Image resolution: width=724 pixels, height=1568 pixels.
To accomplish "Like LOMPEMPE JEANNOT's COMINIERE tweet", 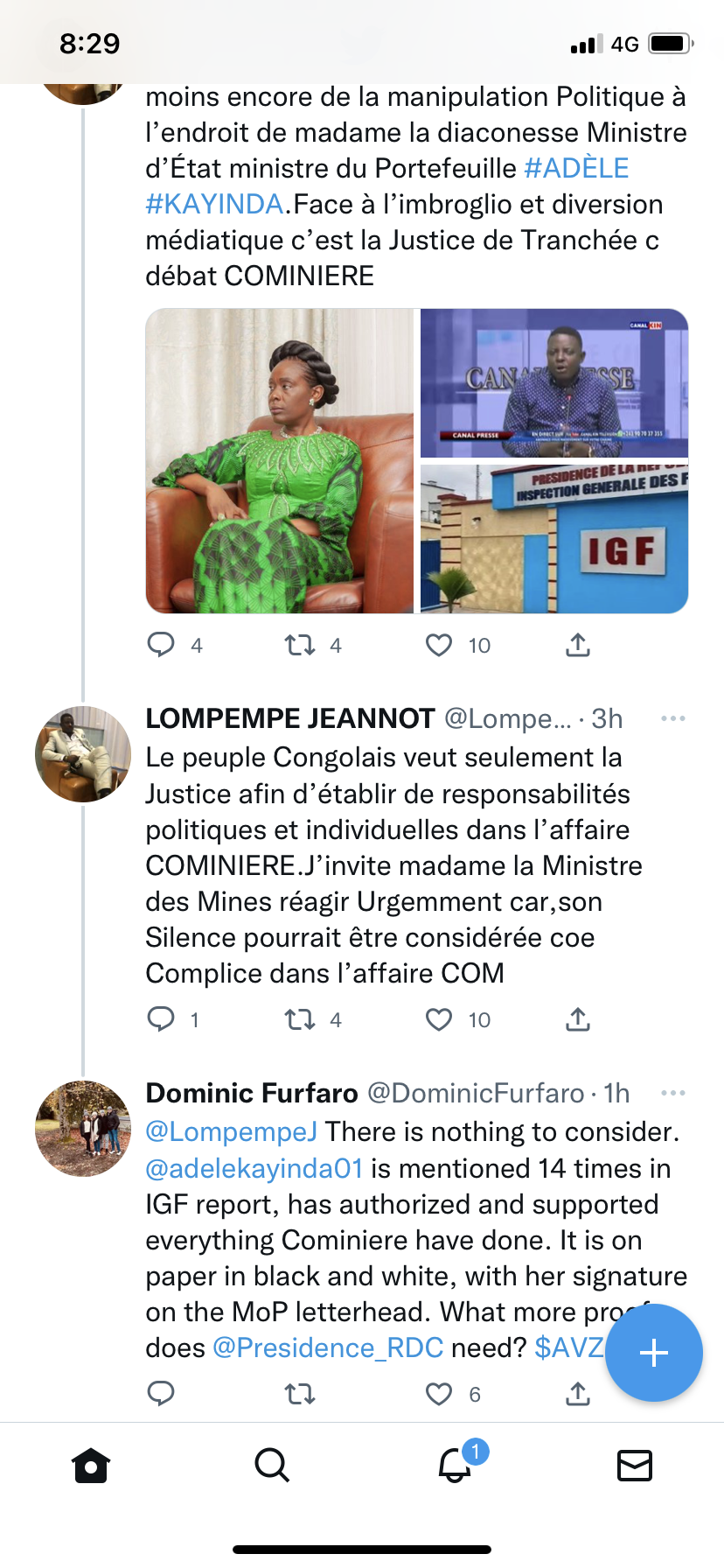I will pyautogui.click(x=439, y=1019).
